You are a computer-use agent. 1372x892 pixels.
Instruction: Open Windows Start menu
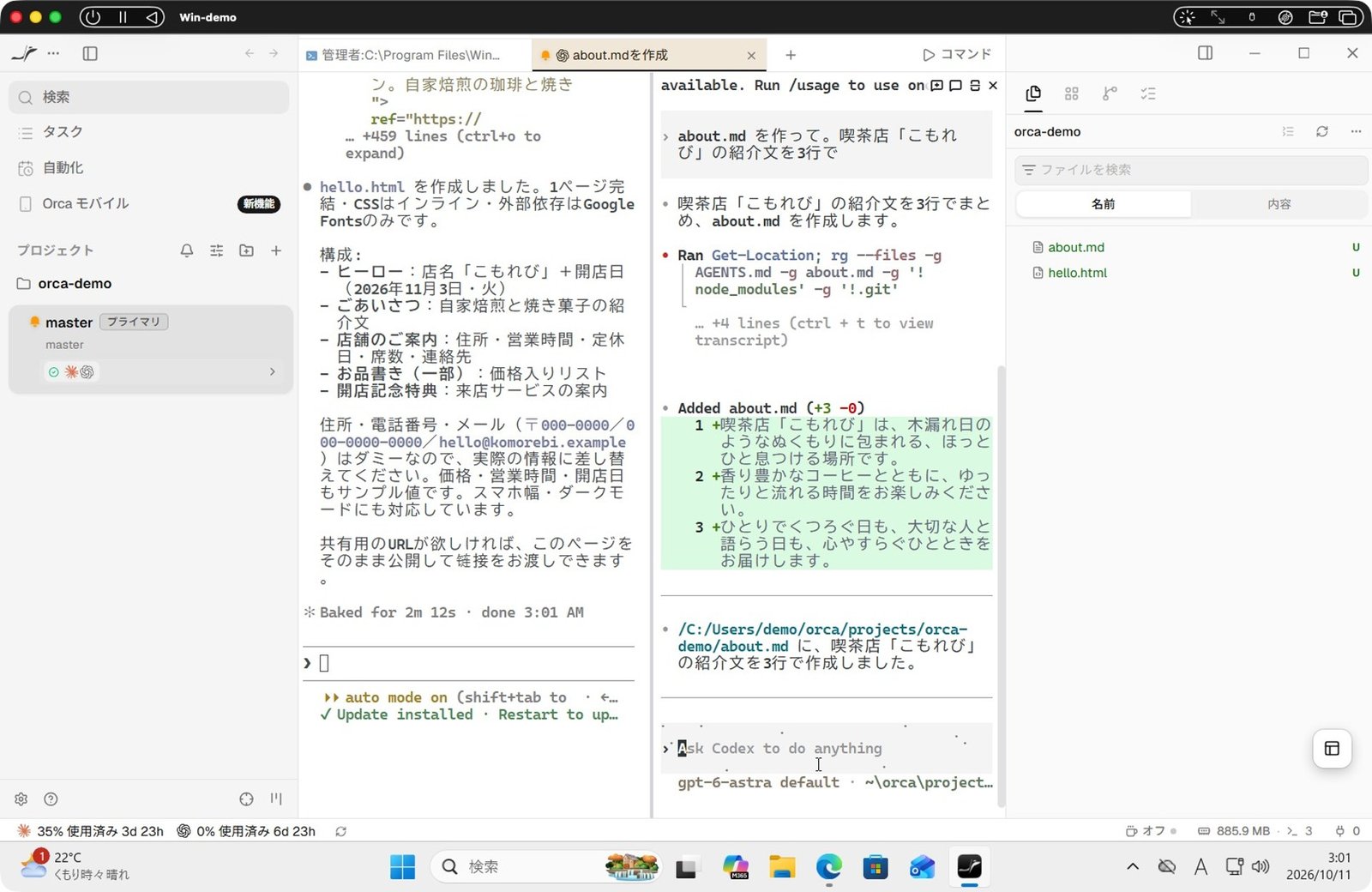[402, 867]
